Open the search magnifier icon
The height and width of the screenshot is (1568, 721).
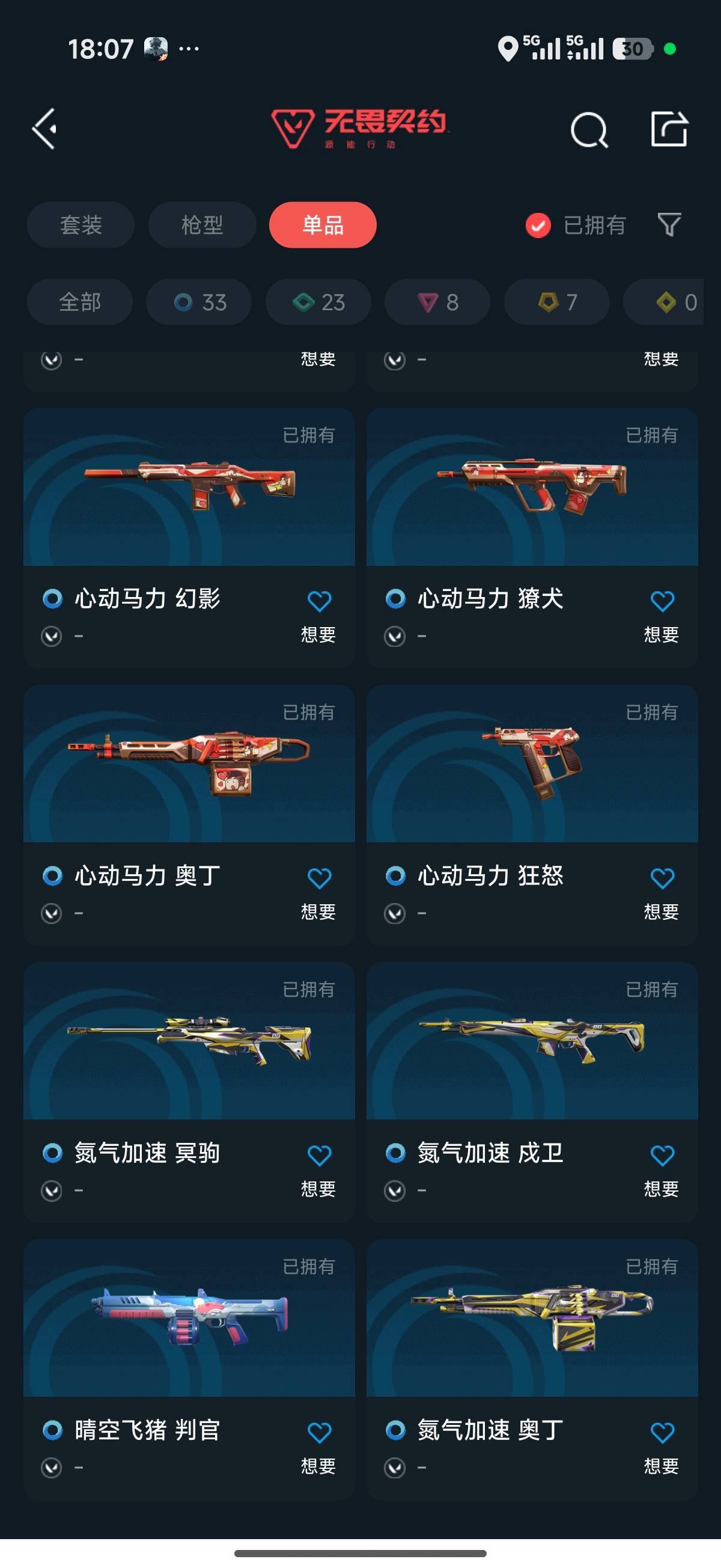point(589,129)
